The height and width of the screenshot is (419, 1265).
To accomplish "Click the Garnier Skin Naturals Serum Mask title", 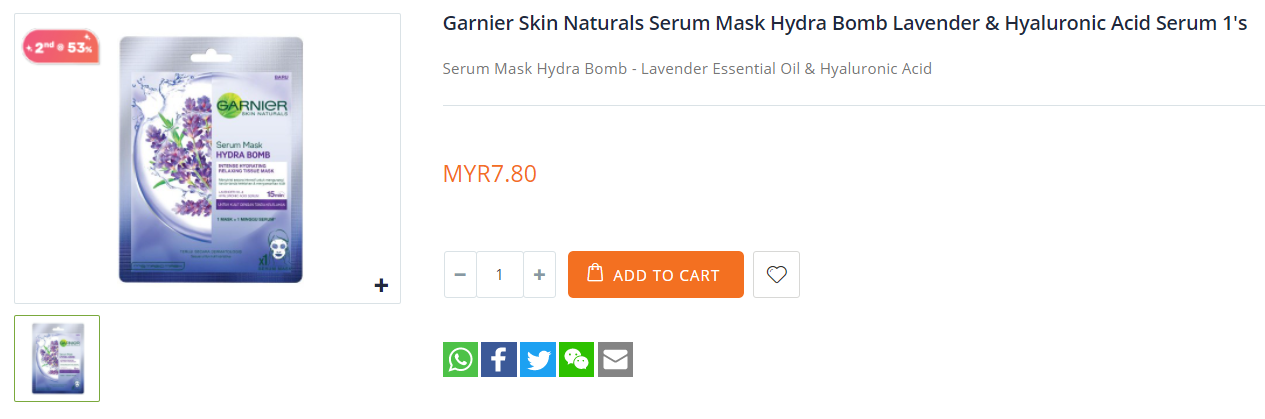I will 845,23.
